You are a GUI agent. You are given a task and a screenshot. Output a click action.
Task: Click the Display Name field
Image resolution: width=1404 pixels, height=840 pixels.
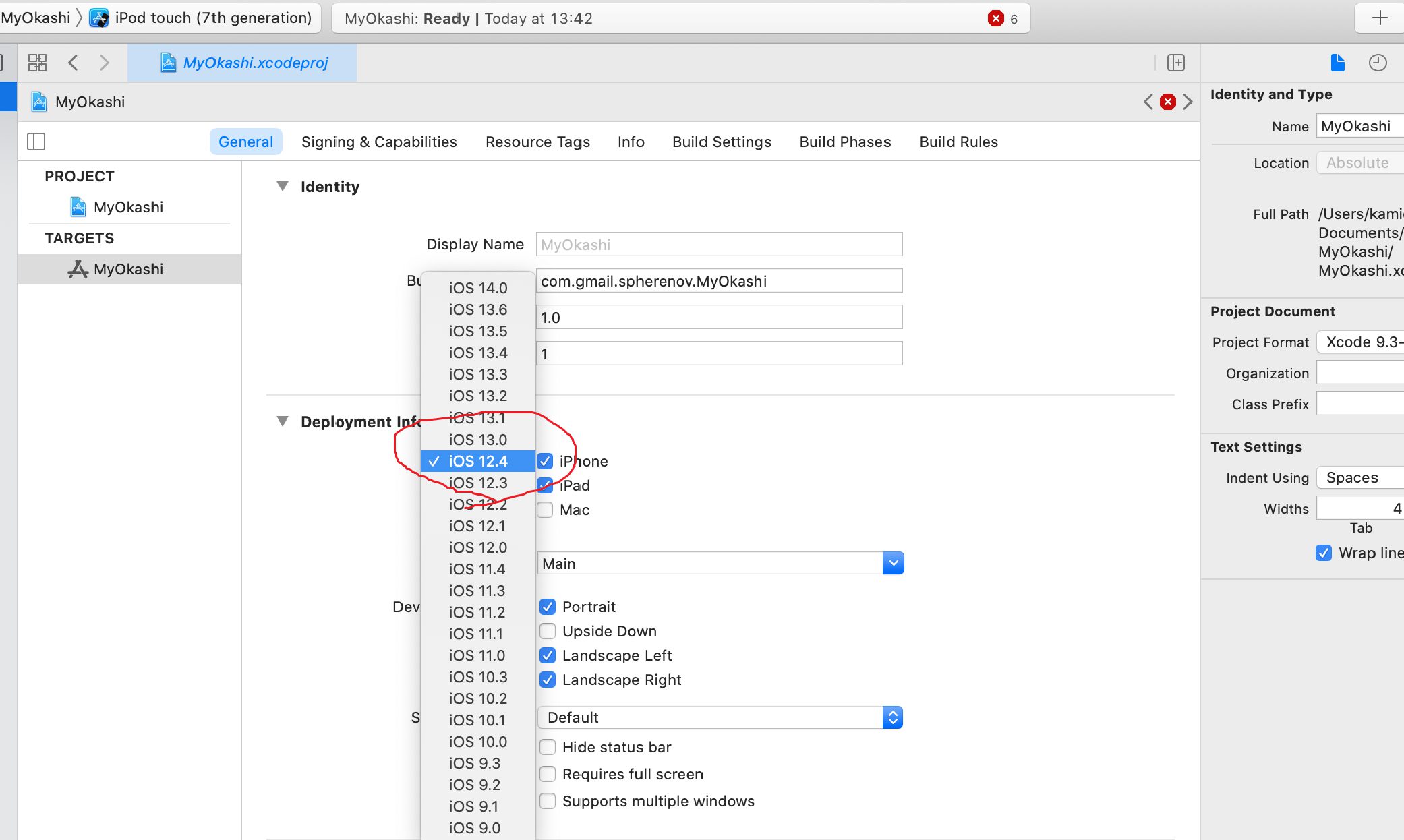[719, 245]
